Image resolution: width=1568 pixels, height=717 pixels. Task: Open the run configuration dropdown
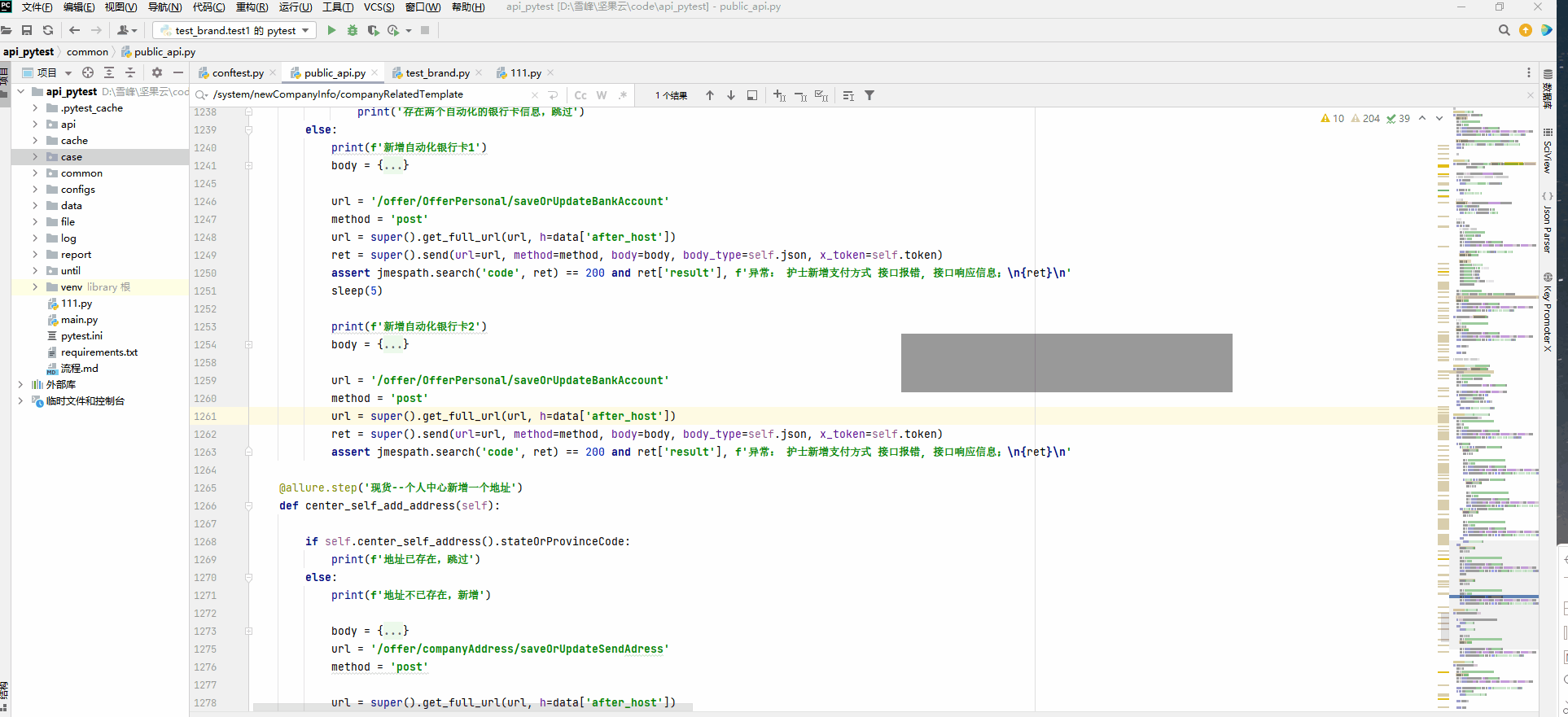click(234, 30)
